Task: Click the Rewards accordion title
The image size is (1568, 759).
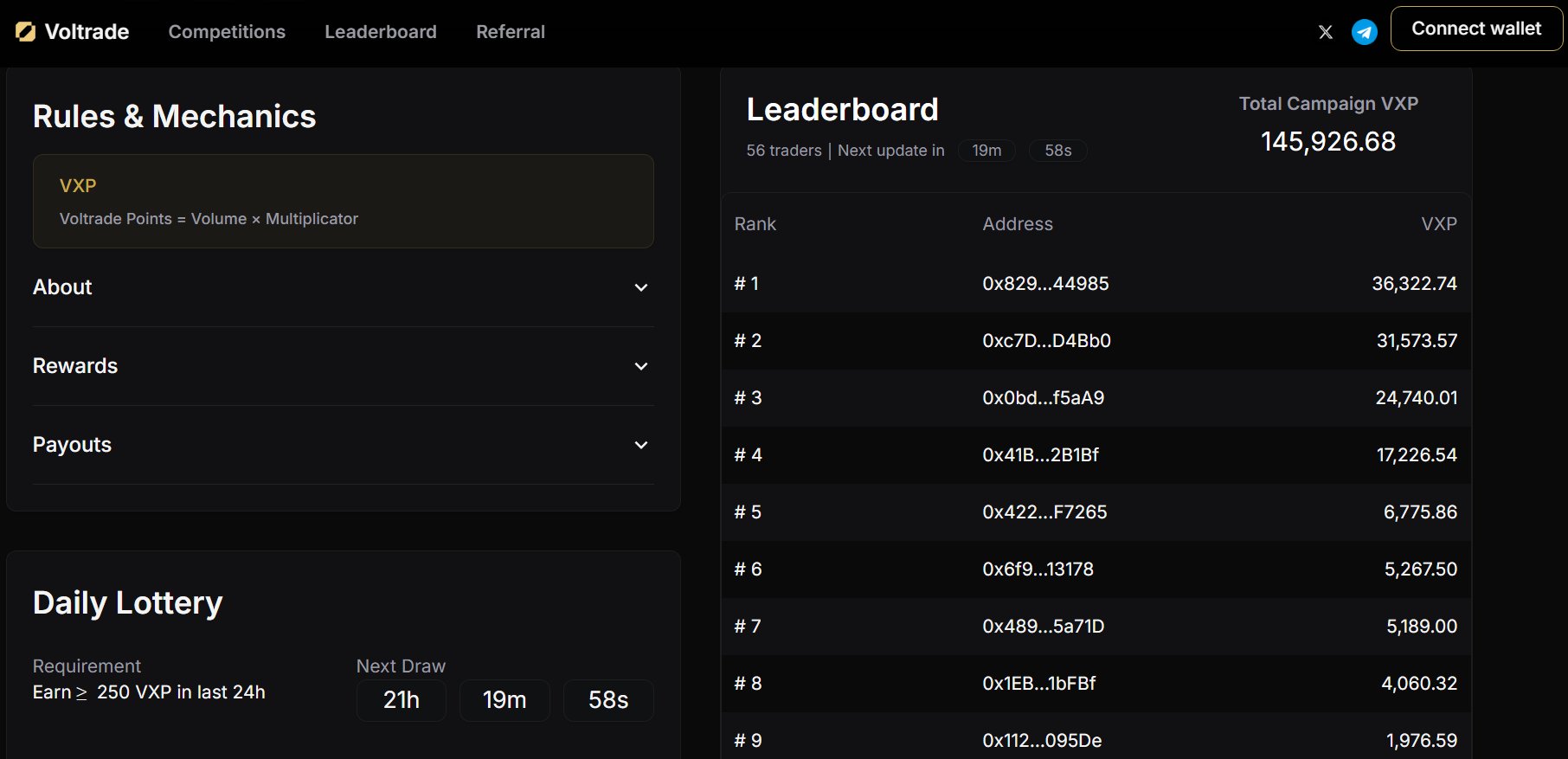Action: 75,366
